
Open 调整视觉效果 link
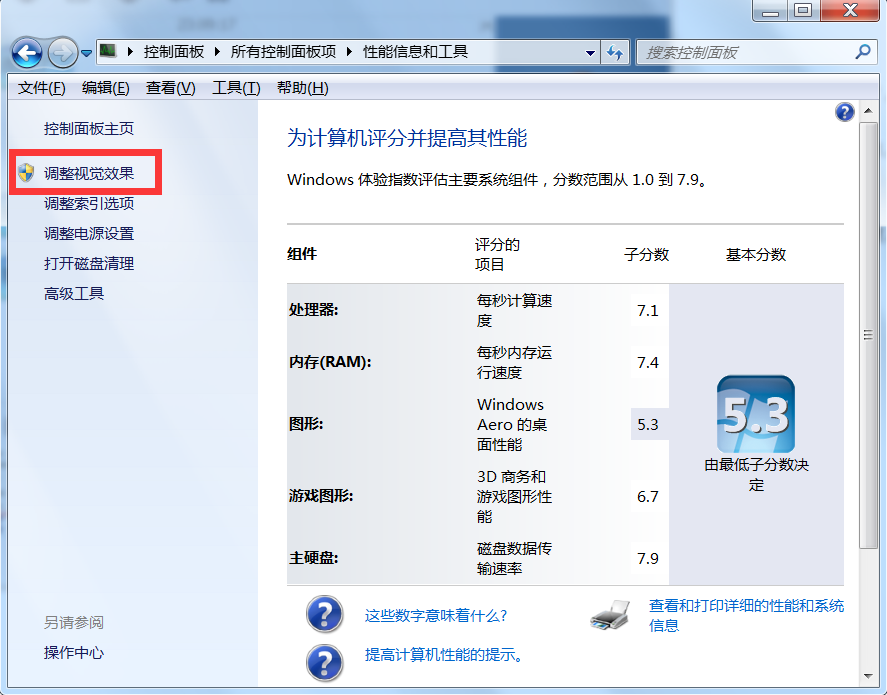coord(89,173)
